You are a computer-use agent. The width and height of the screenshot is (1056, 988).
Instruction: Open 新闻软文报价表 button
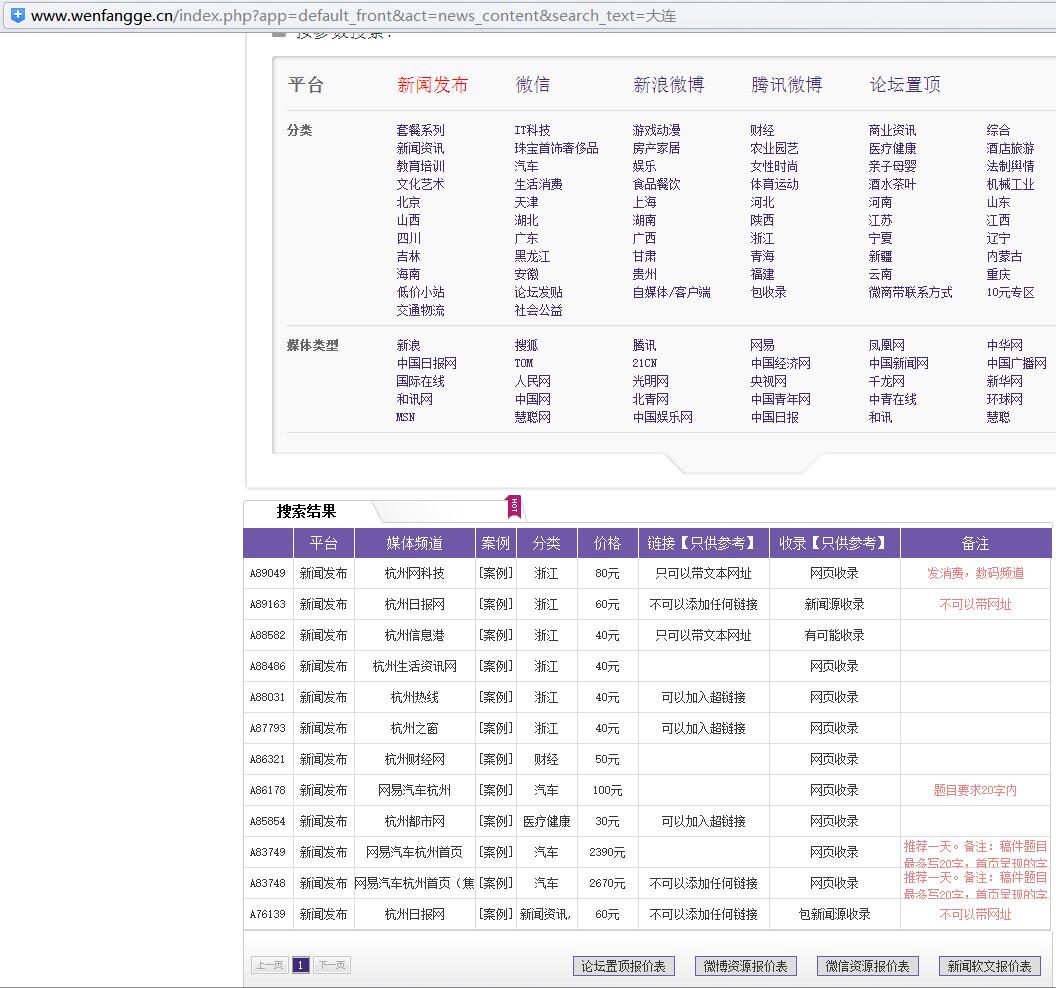(989, 966)
